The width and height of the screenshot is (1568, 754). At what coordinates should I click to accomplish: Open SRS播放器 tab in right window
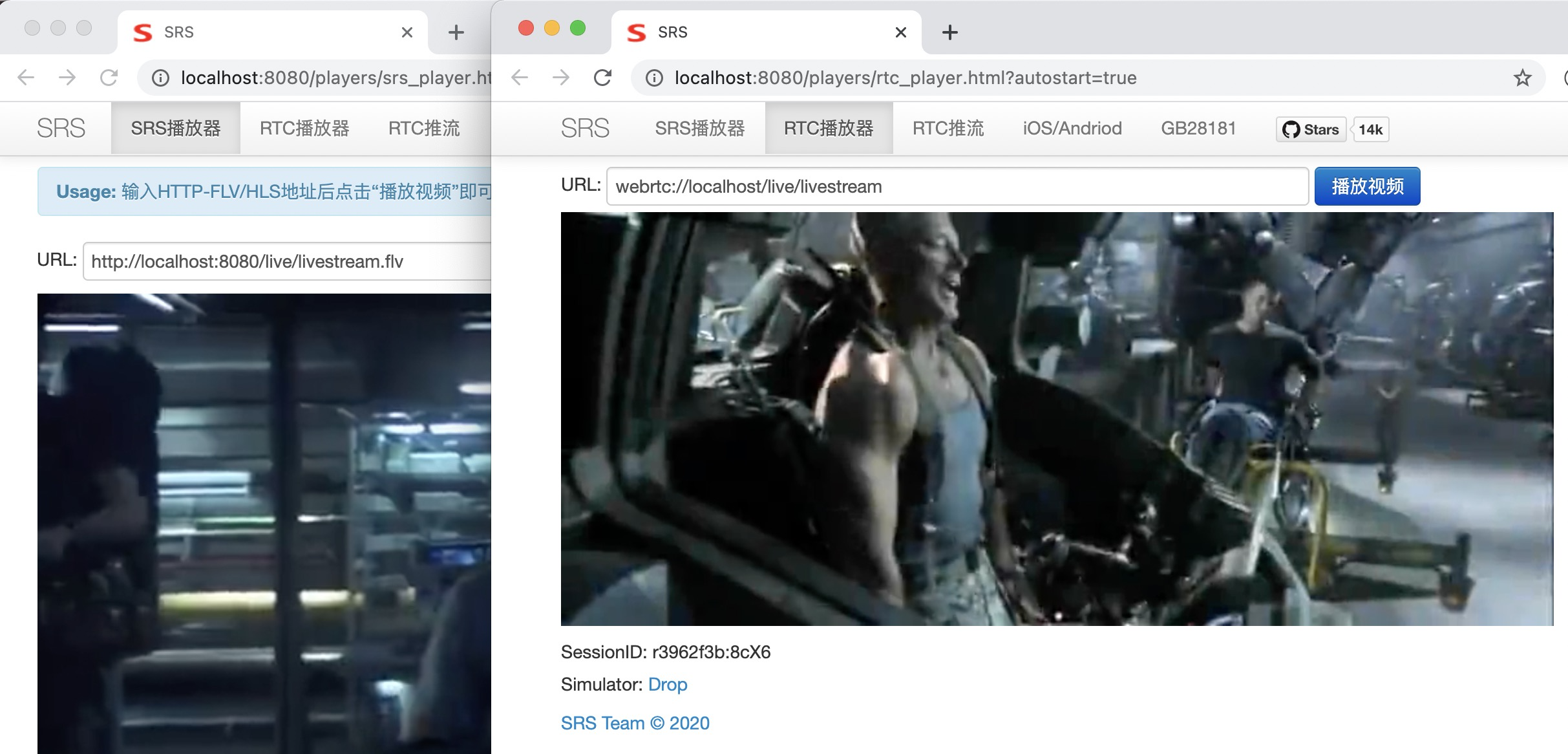699,128
